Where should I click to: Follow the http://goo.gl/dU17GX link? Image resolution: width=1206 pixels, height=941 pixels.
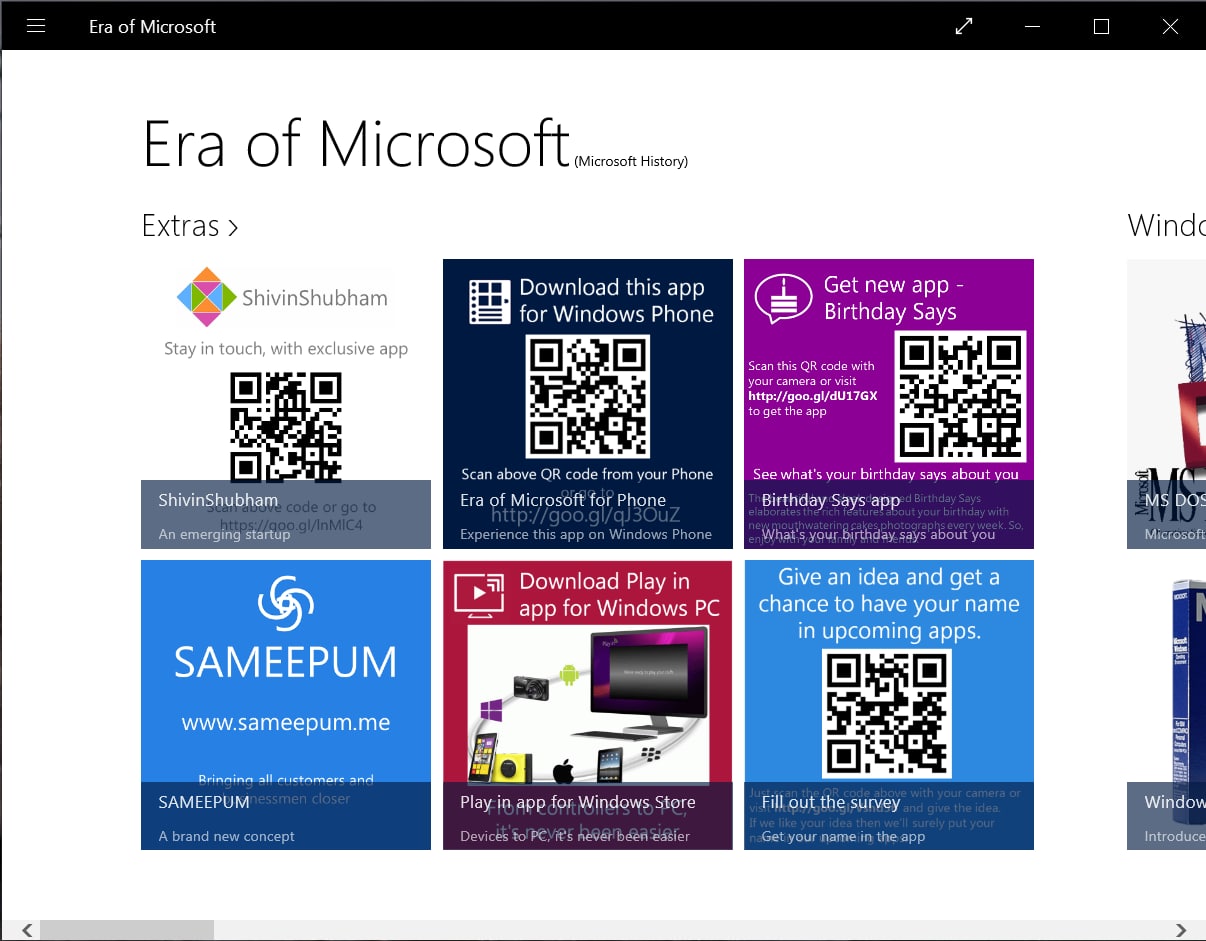tap(812, 396)
